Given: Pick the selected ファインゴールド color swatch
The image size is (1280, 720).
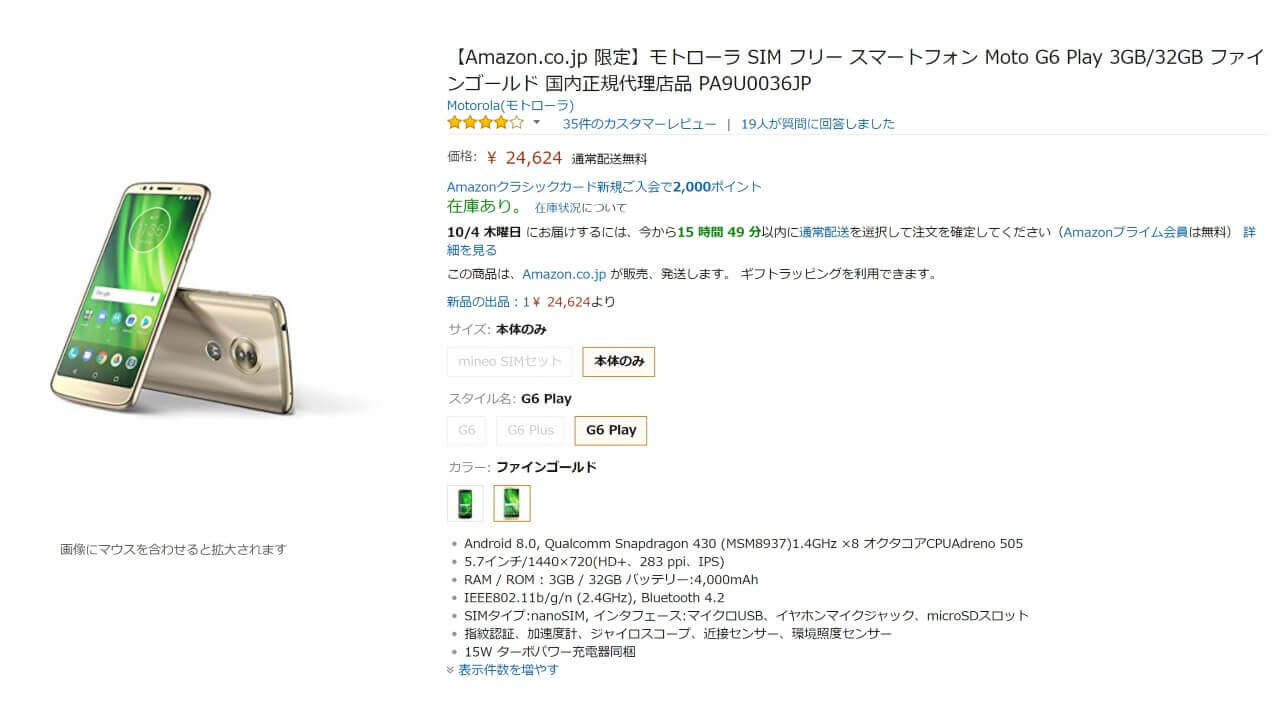Looking at the screenshot, I should [x=512, y=503].
